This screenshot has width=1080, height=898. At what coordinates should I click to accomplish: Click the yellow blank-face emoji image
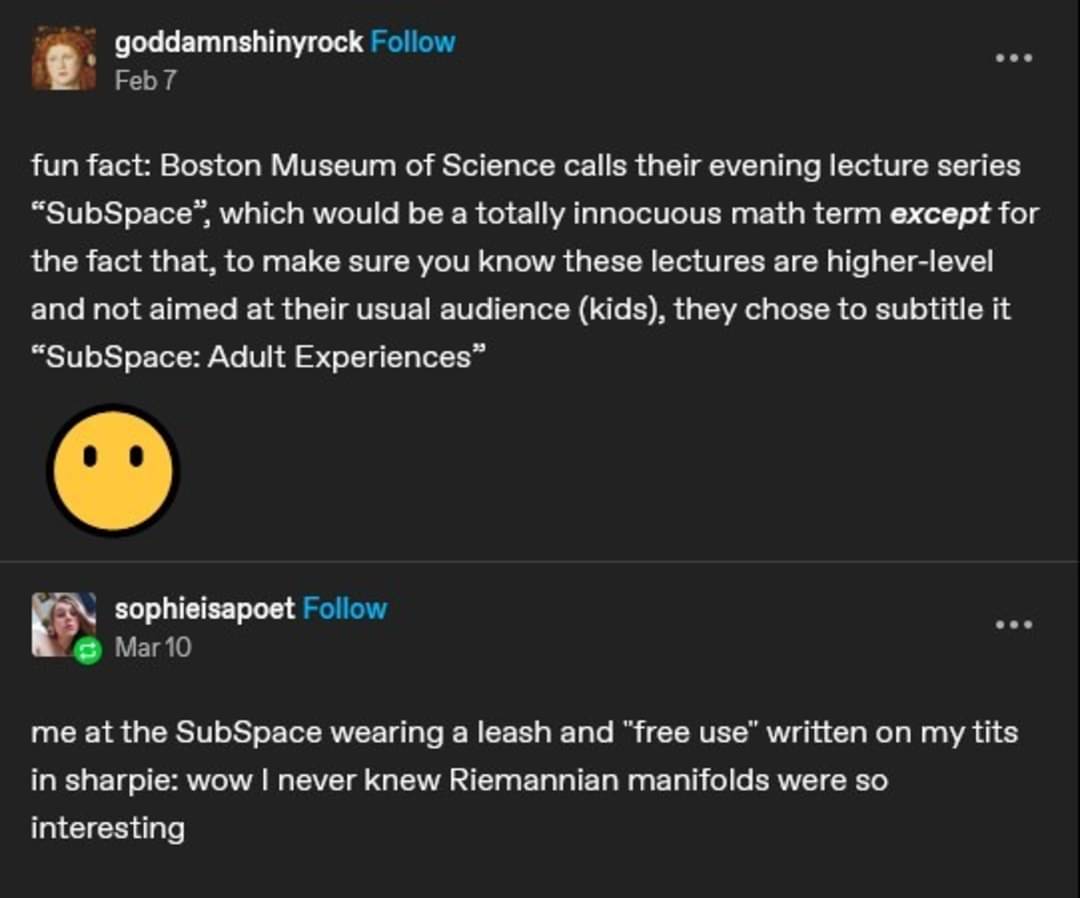[113, 469]
